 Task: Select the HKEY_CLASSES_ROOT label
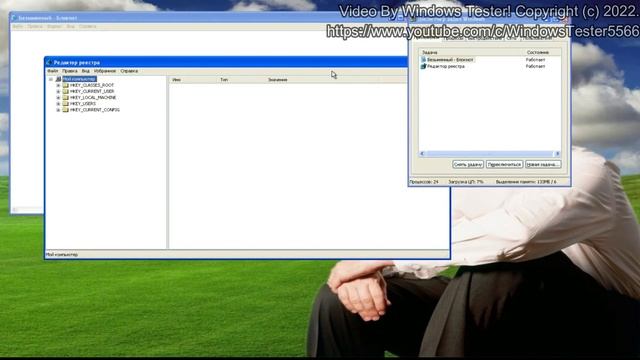(92, 85)
